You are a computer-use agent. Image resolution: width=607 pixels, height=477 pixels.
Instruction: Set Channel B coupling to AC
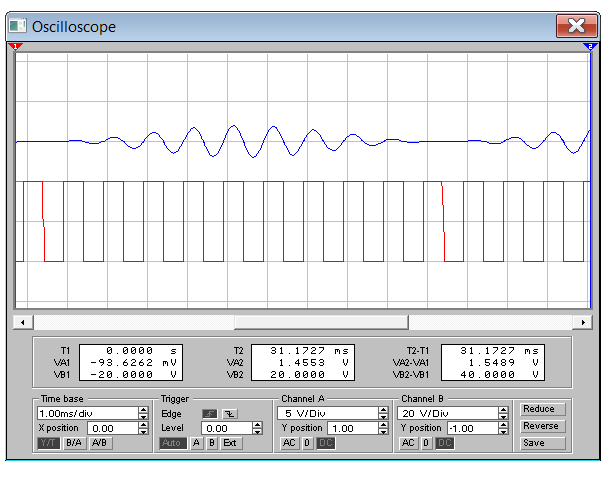[408, 443]
